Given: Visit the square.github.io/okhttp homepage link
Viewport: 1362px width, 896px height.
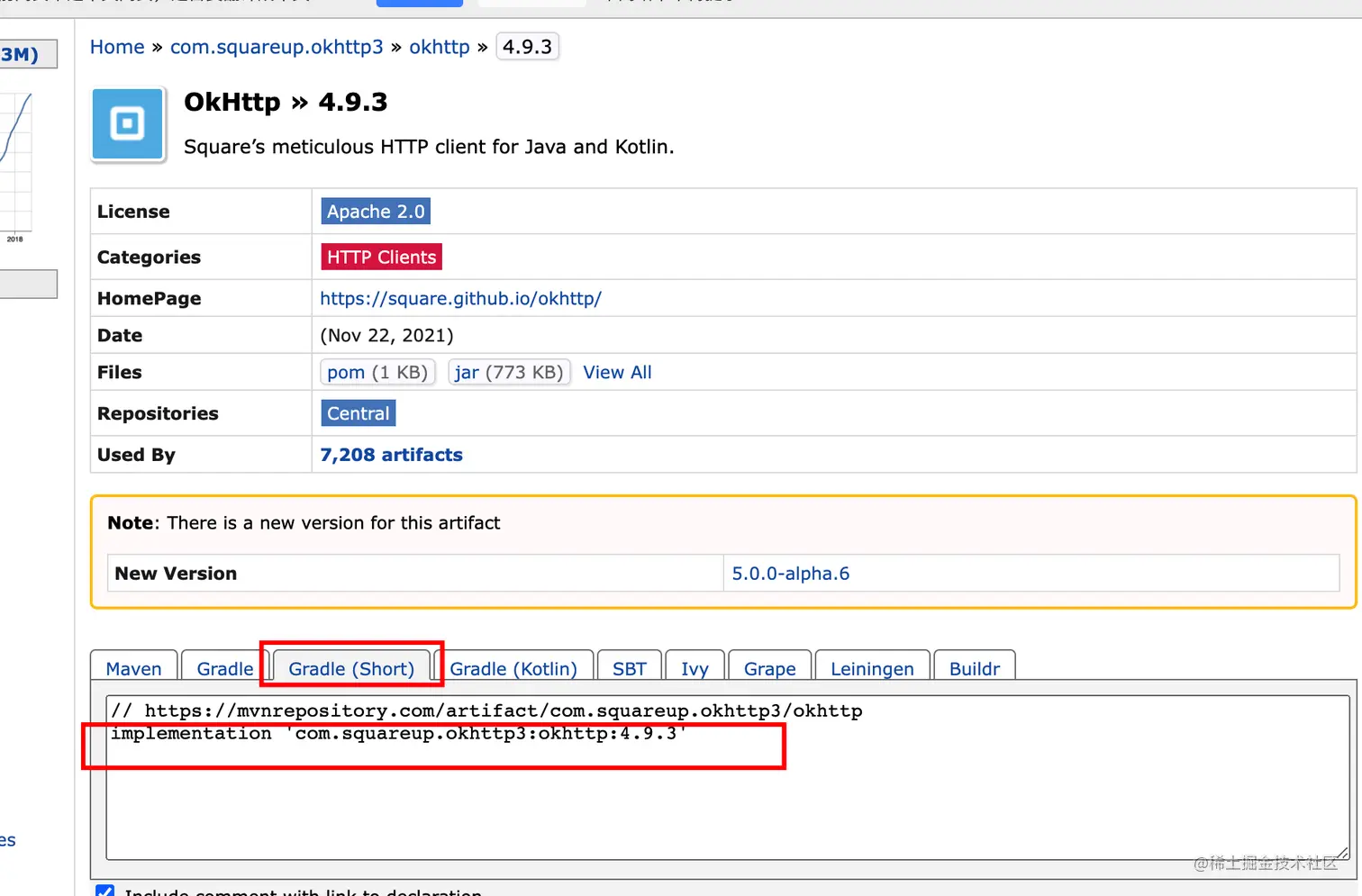Looking at the screenshot, I should (x=460, y=299).
